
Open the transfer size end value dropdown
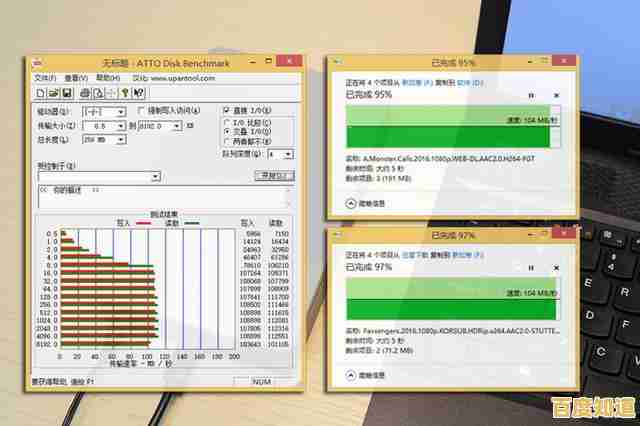tap(177, 126)
